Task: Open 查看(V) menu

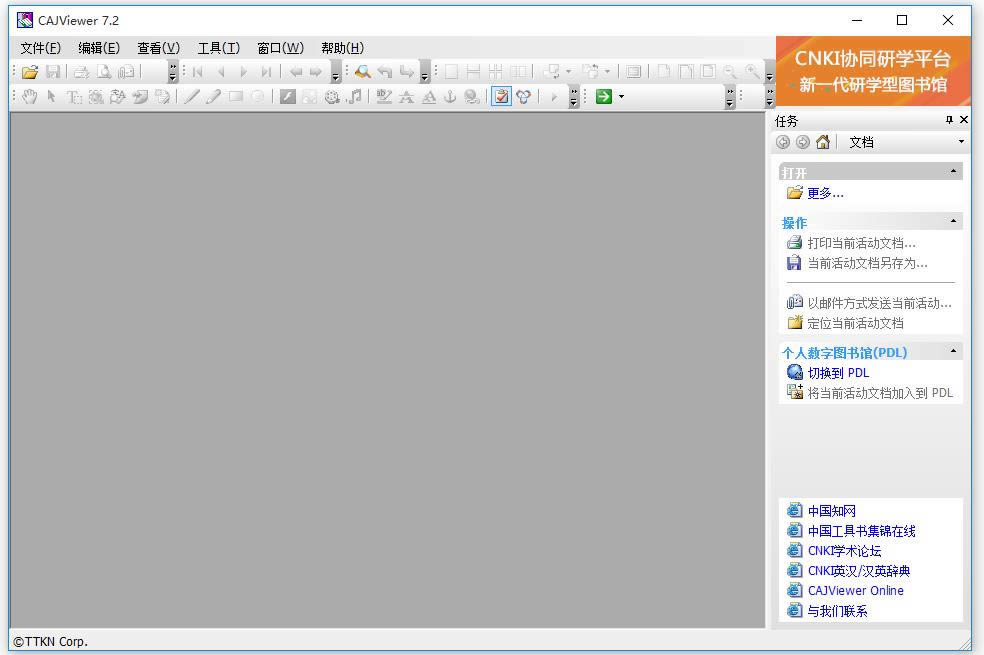Action: (158, 48)
